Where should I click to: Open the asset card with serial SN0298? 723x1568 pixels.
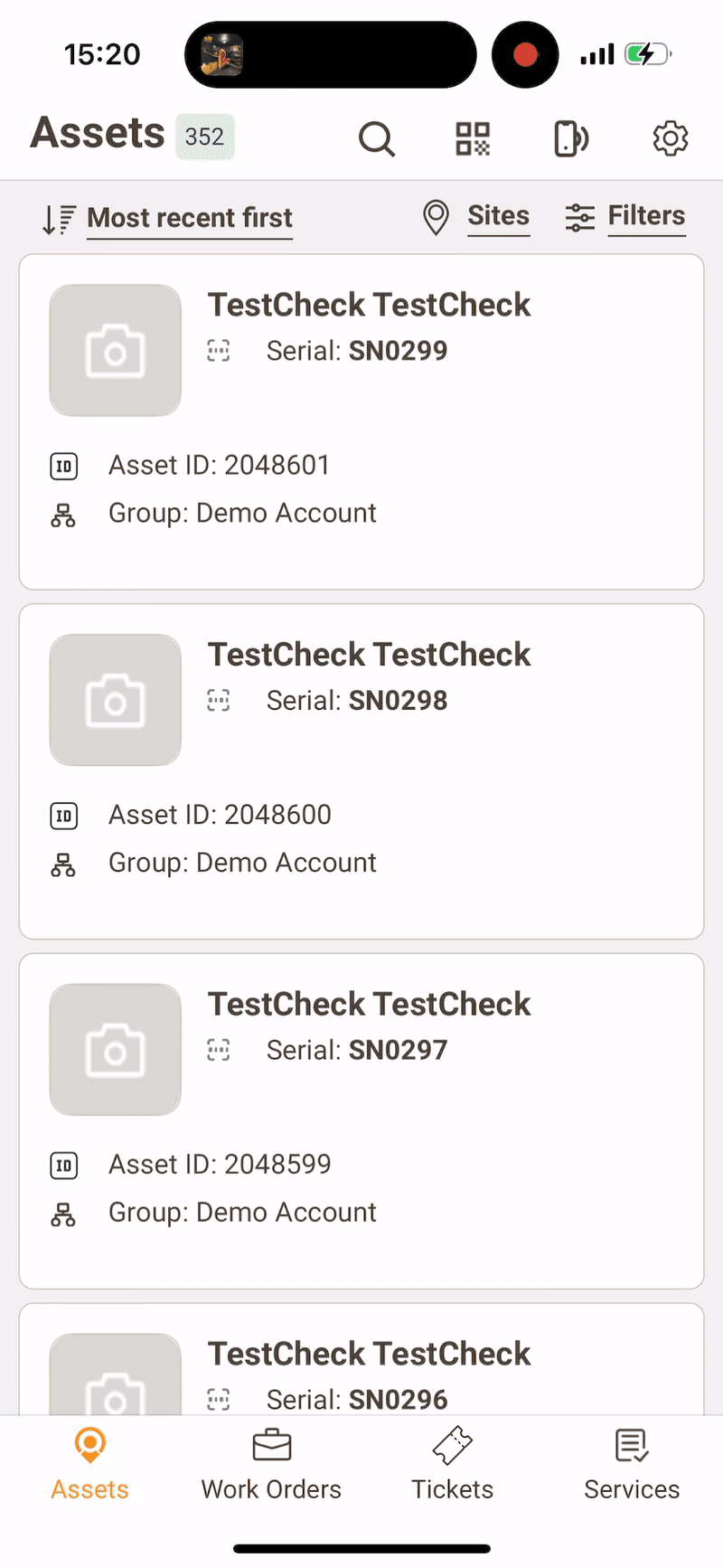point(361,770)
